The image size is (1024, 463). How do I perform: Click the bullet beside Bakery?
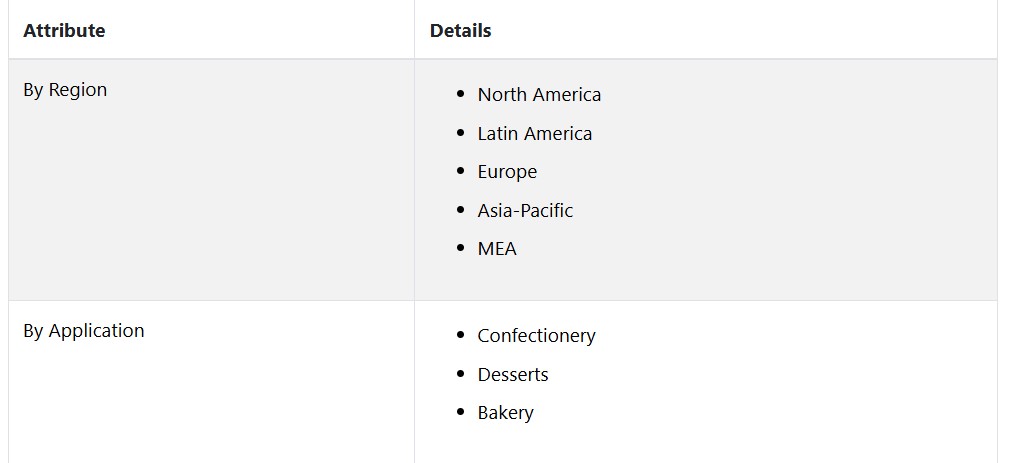461,412
